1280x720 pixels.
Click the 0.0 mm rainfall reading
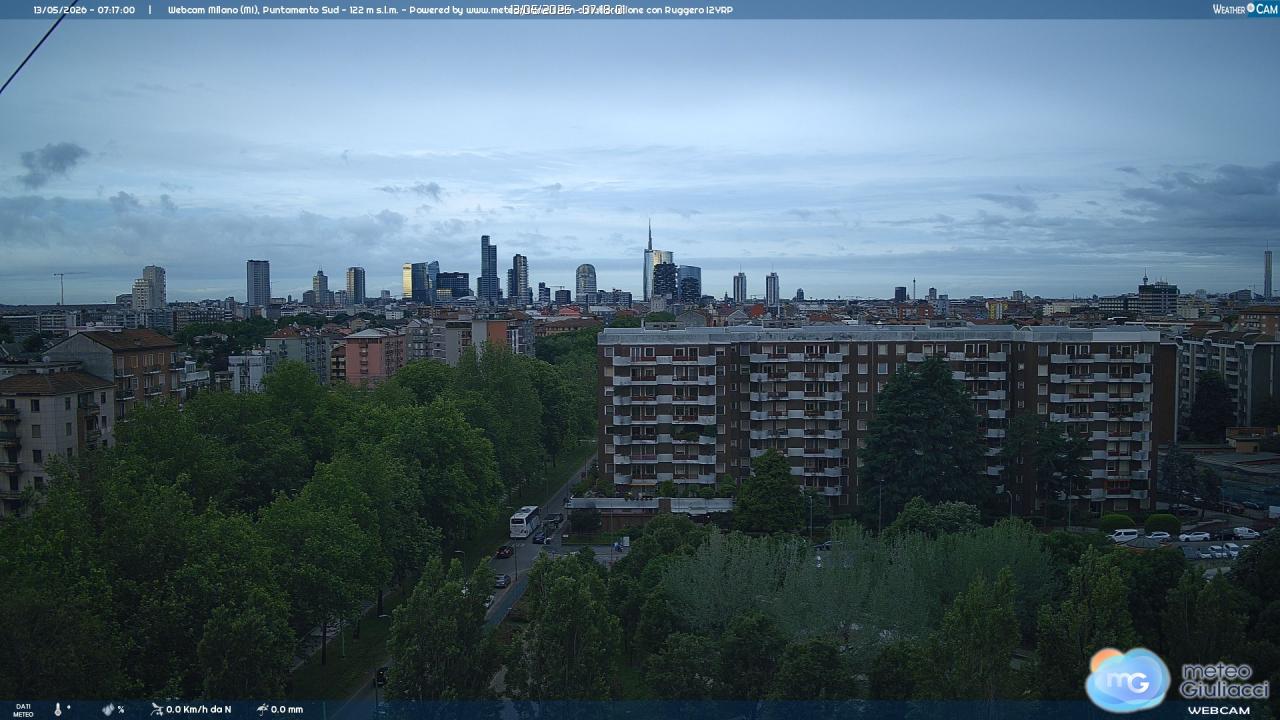[287, 709]
